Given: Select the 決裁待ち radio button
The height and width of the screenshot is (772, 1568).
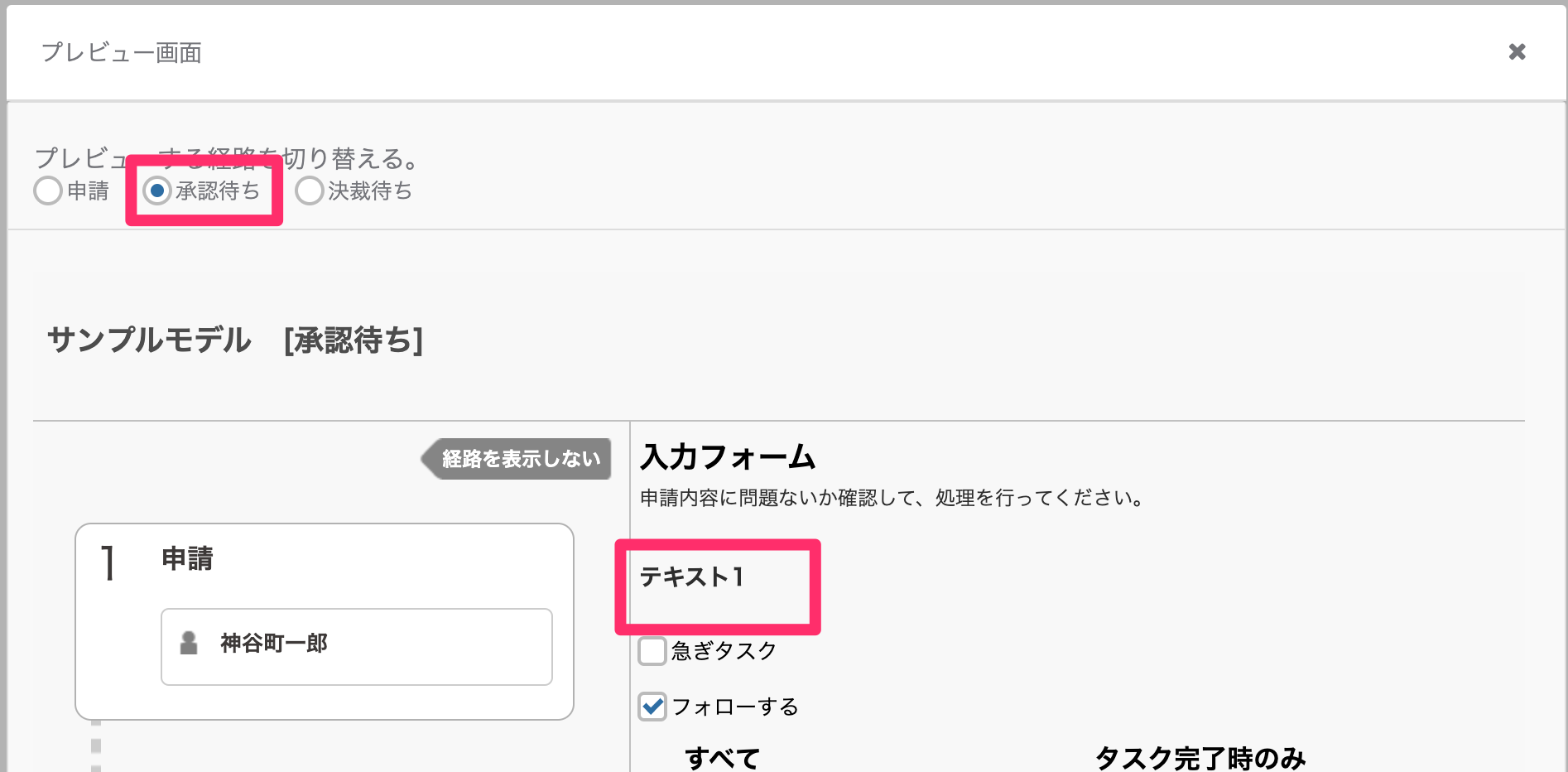Looking at the screenshot, I should 310,191.
